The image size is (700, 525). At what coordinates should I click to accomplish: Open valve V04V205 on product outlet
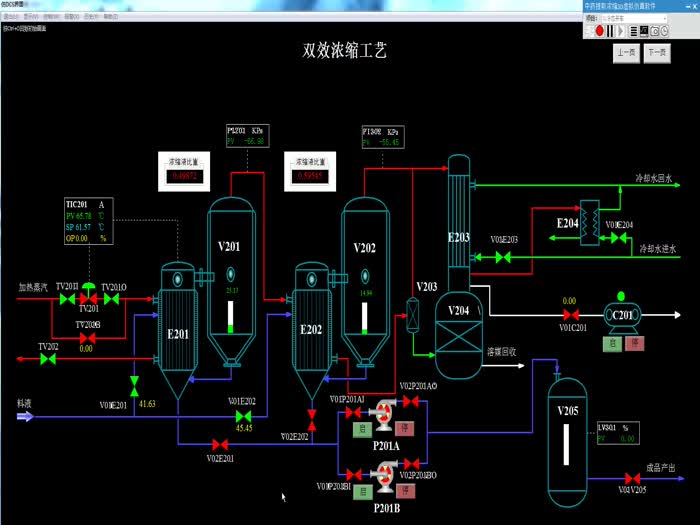631,478
